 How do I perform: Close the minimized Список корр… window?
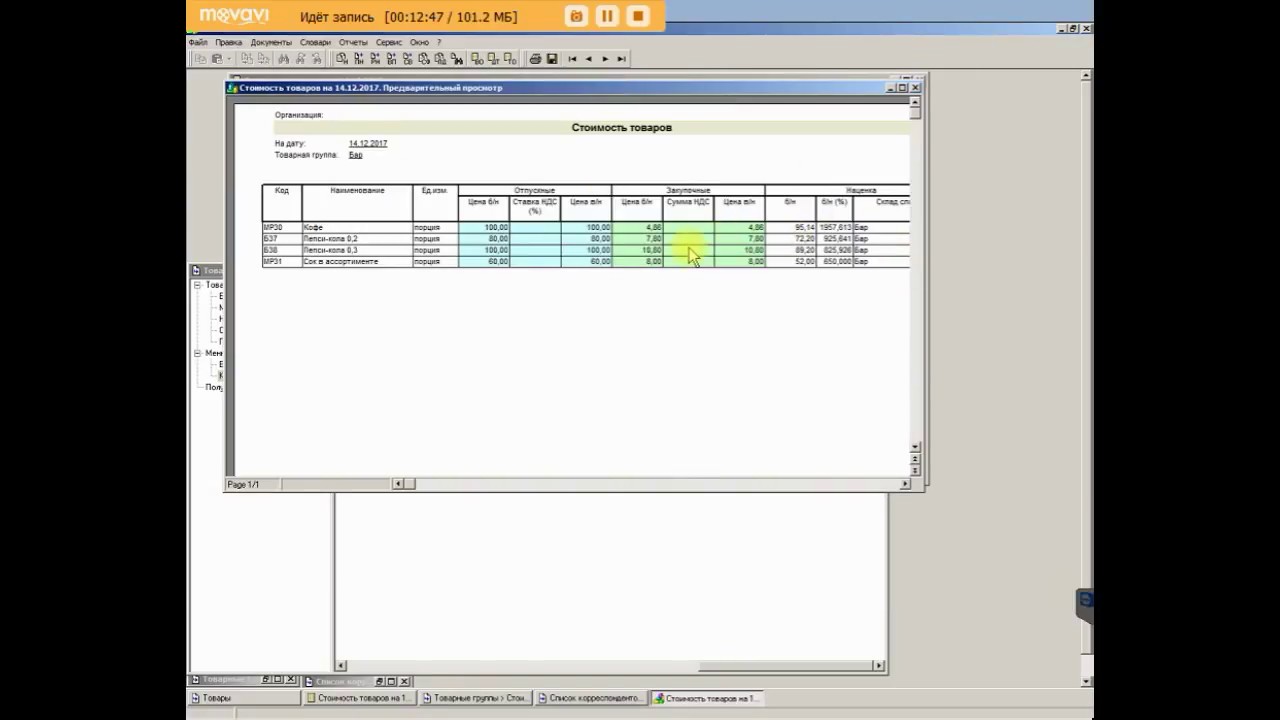[404, 681]
